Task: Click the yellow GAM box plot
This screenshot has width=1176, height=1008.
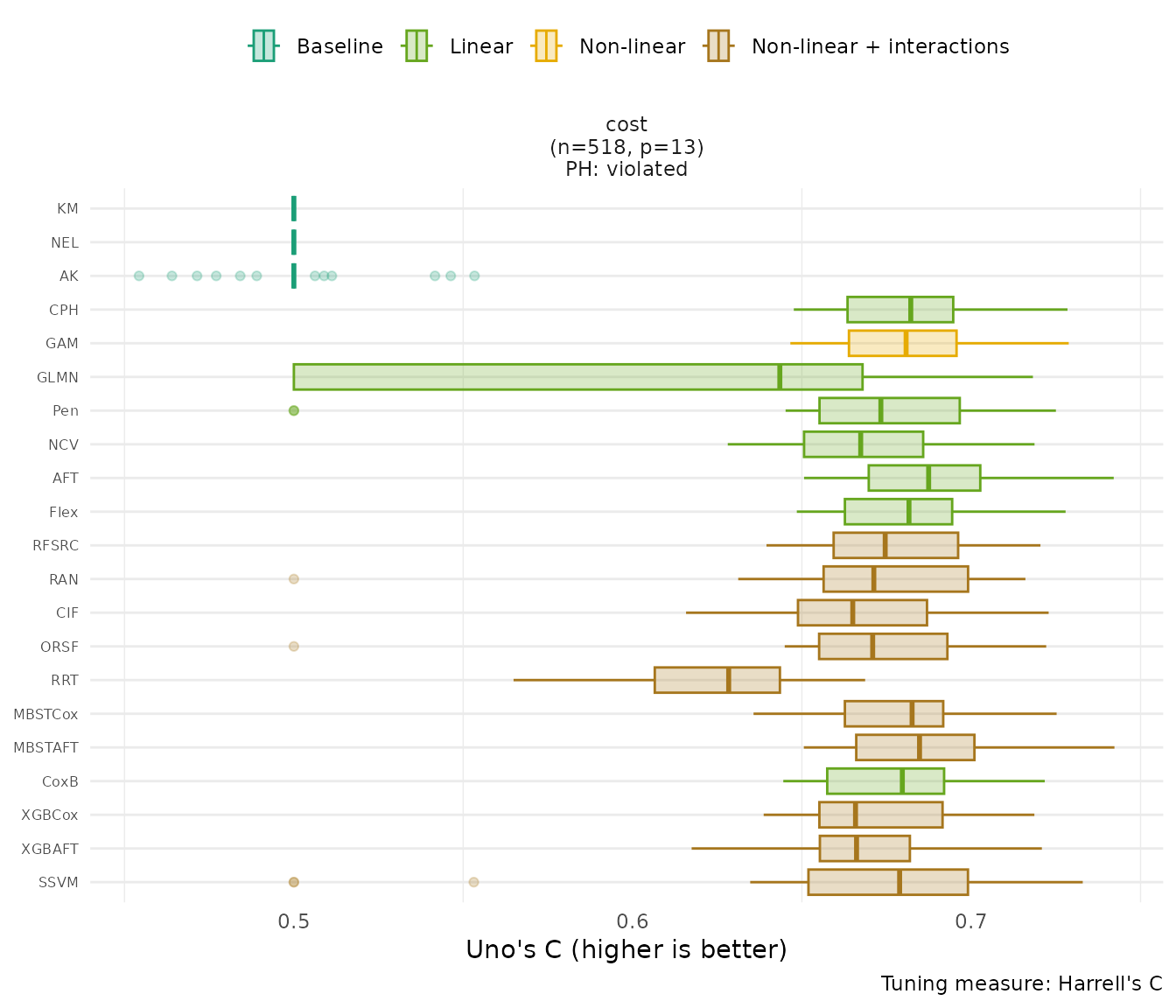Action: coord(902,343)
